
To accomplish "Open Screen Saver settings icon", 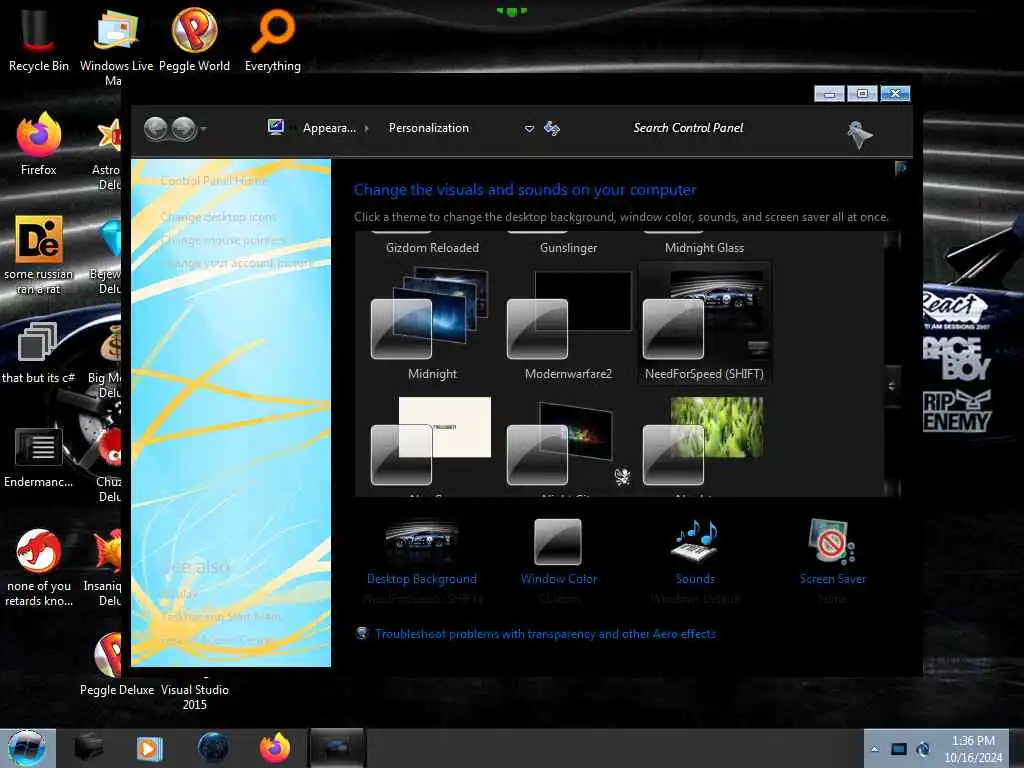I will coord(831,541).
